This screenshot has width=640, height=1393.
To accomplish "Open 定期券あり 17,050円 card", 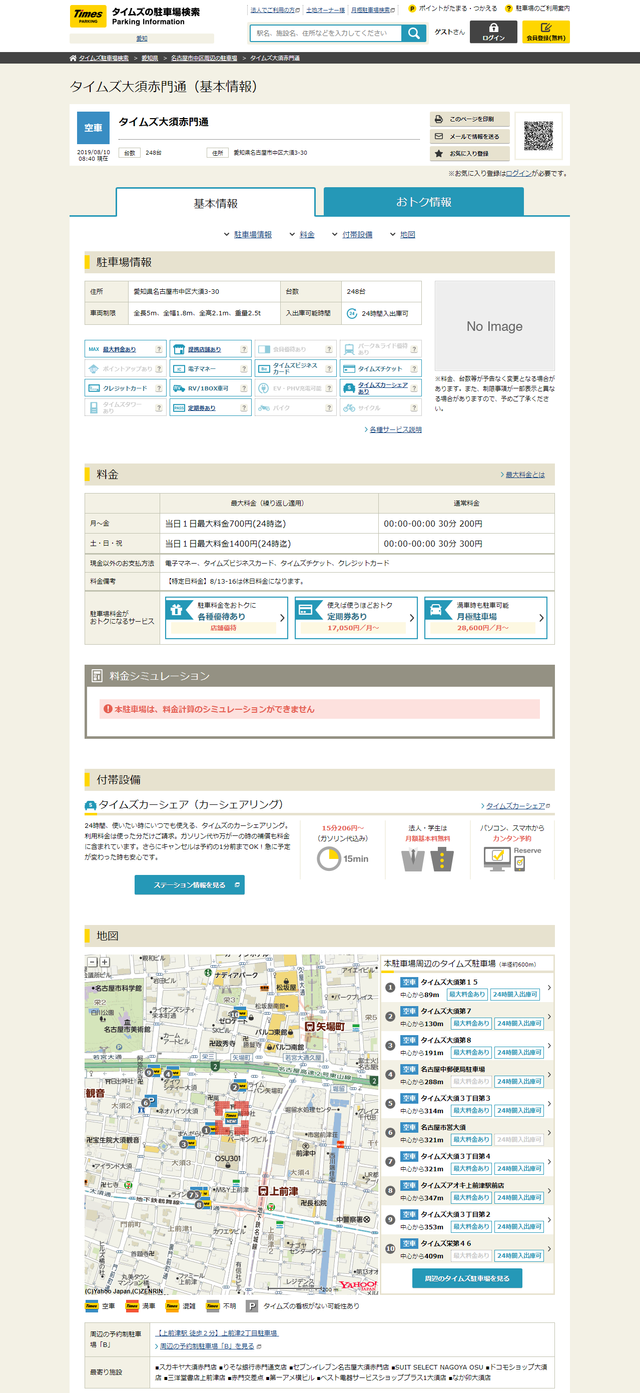I will (356, 618).
